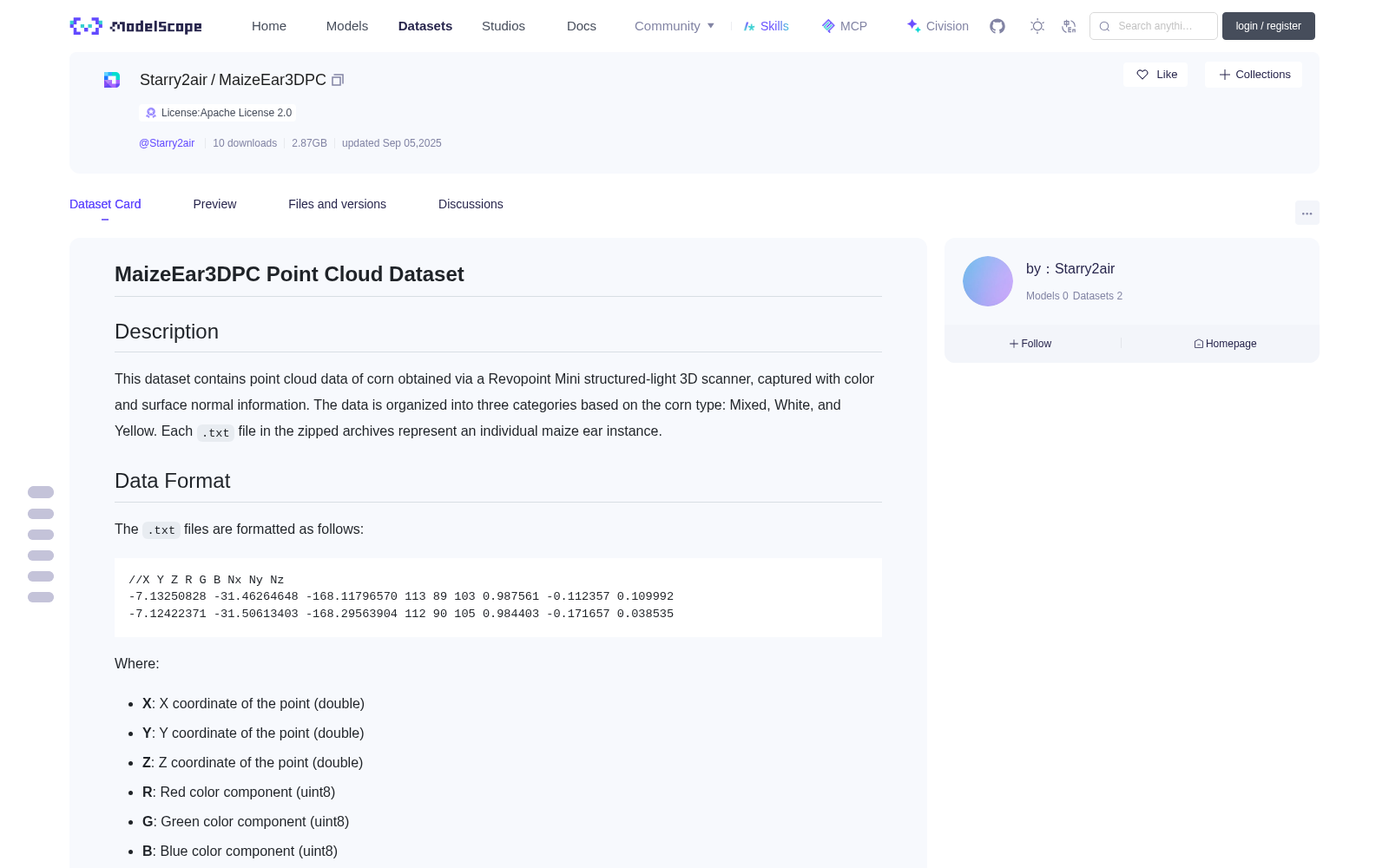Open the @Starry2air profile link

(x=167, y=143)
